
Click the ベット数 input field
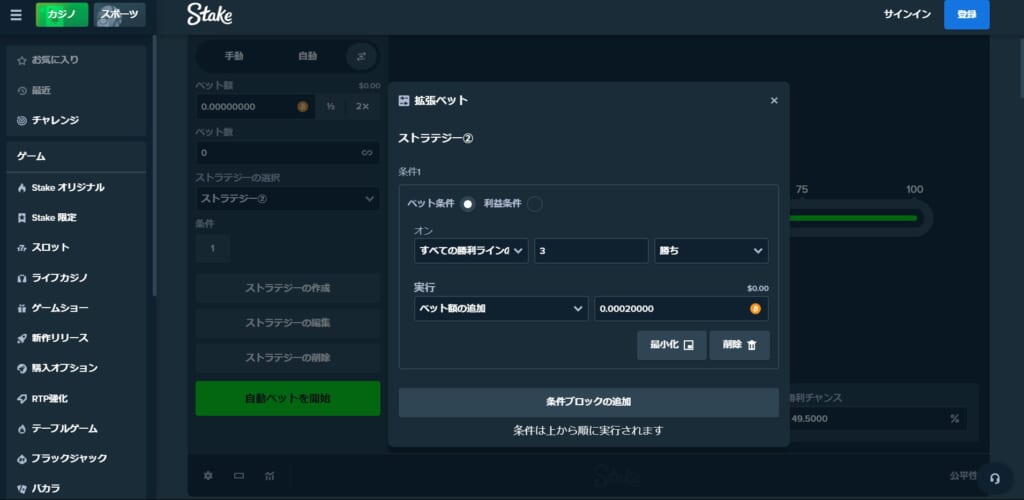coord(287,153)
